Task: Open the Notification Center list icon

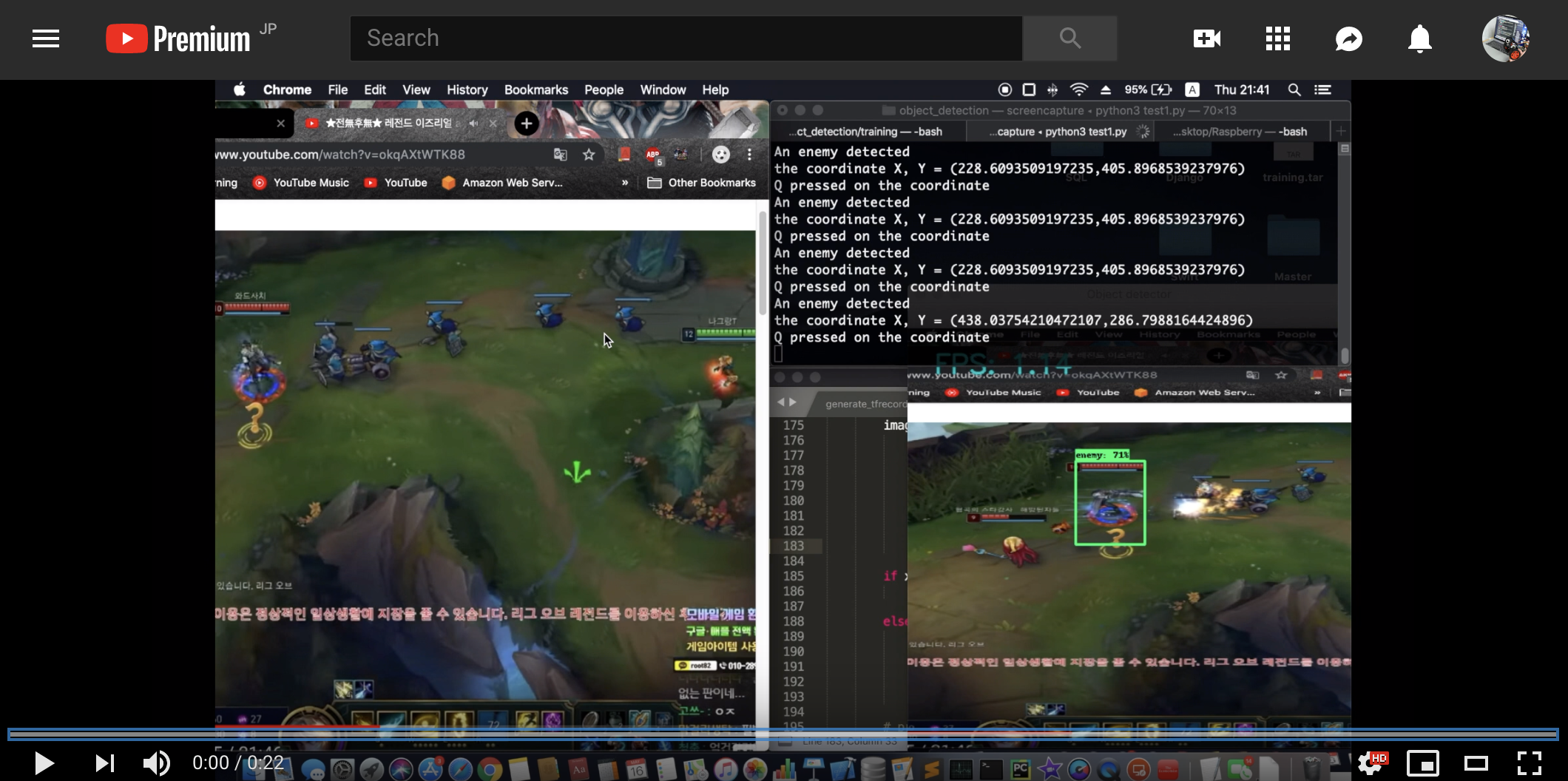Action: click(1323, 89)
